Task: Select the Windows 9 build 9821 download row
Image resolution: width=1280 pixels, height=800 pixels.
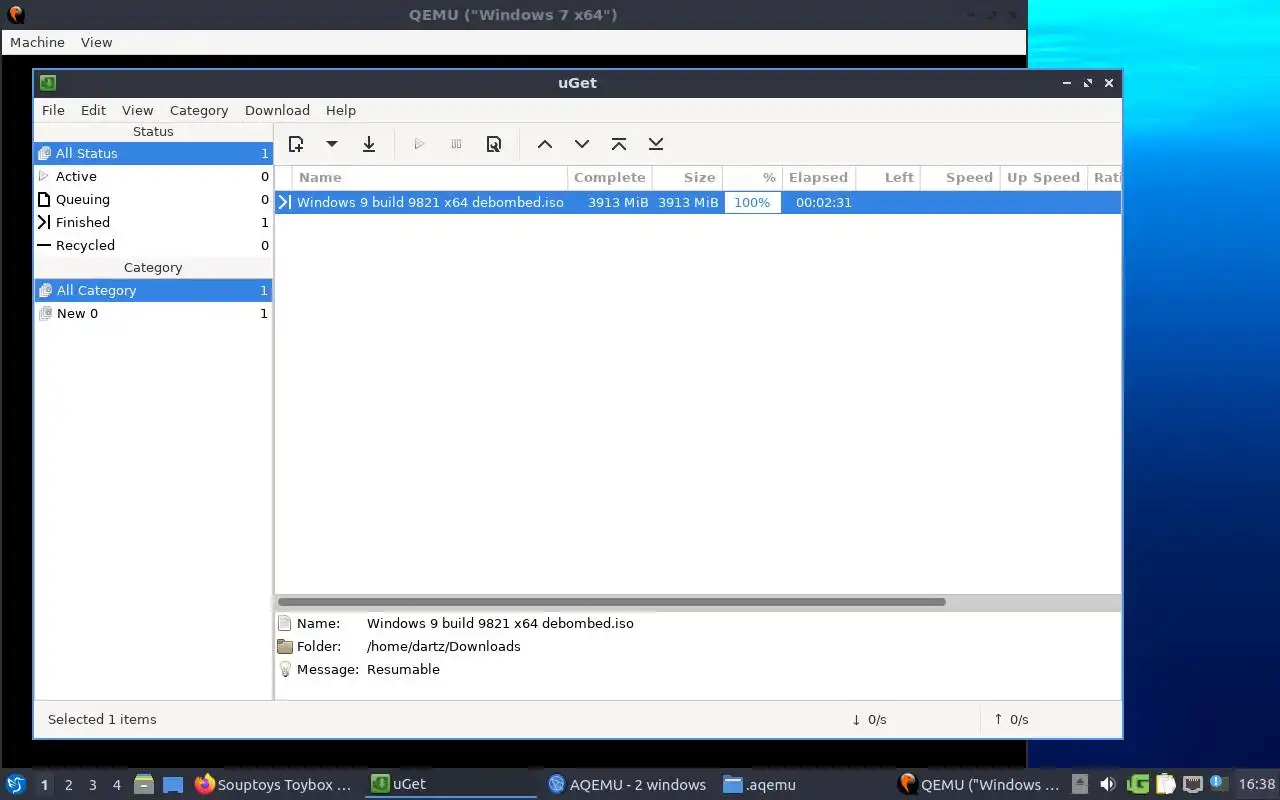Action: pyautogui.click(x=698, y=202)
